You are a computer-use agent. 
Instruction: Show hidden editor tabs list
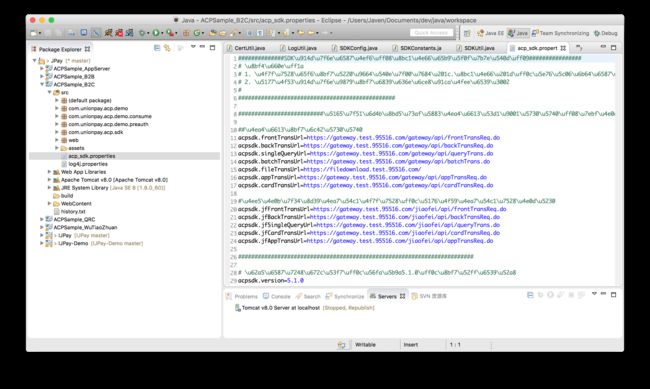tap(580, 48)
